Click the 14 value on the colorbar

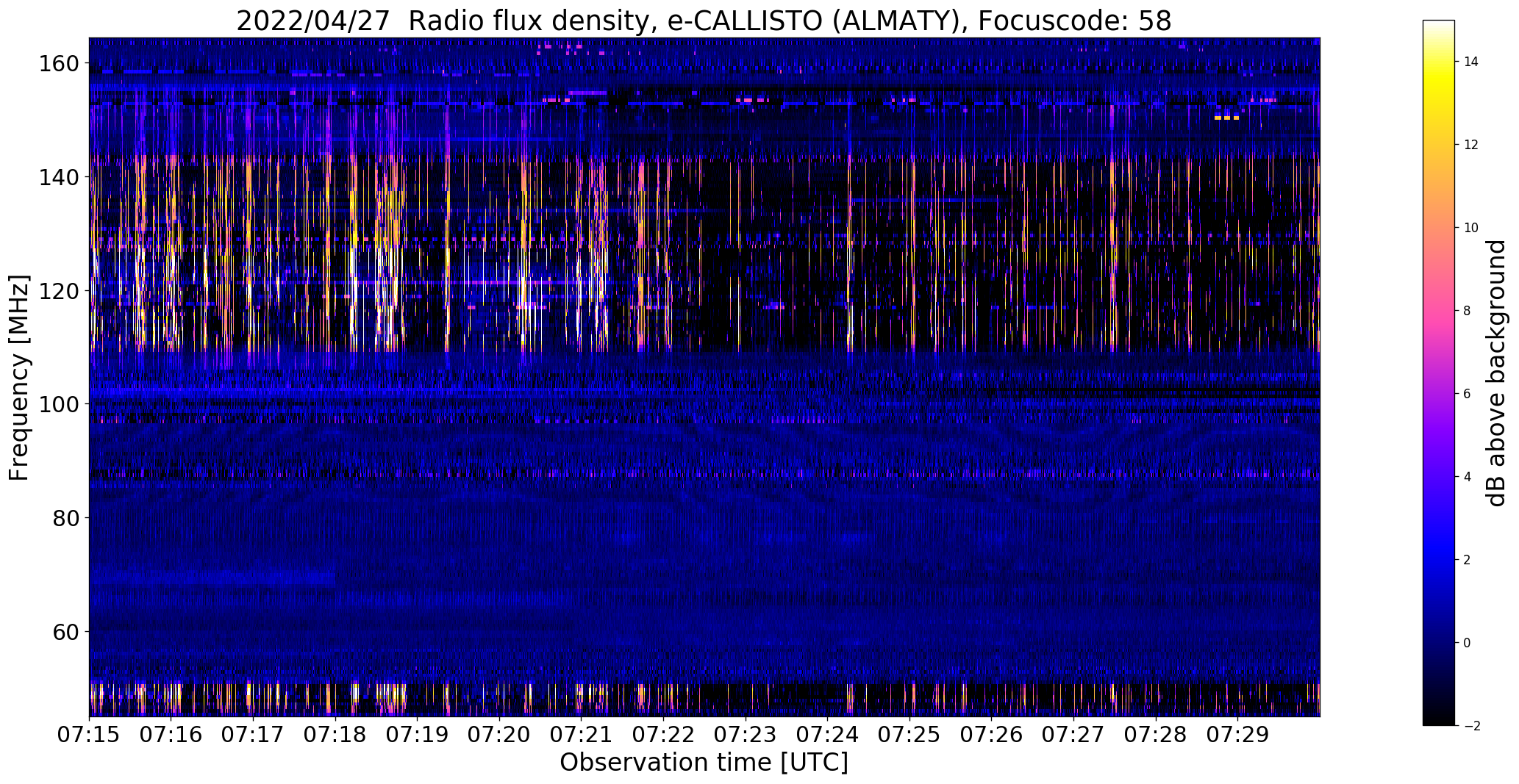(x=1470, y=62)
